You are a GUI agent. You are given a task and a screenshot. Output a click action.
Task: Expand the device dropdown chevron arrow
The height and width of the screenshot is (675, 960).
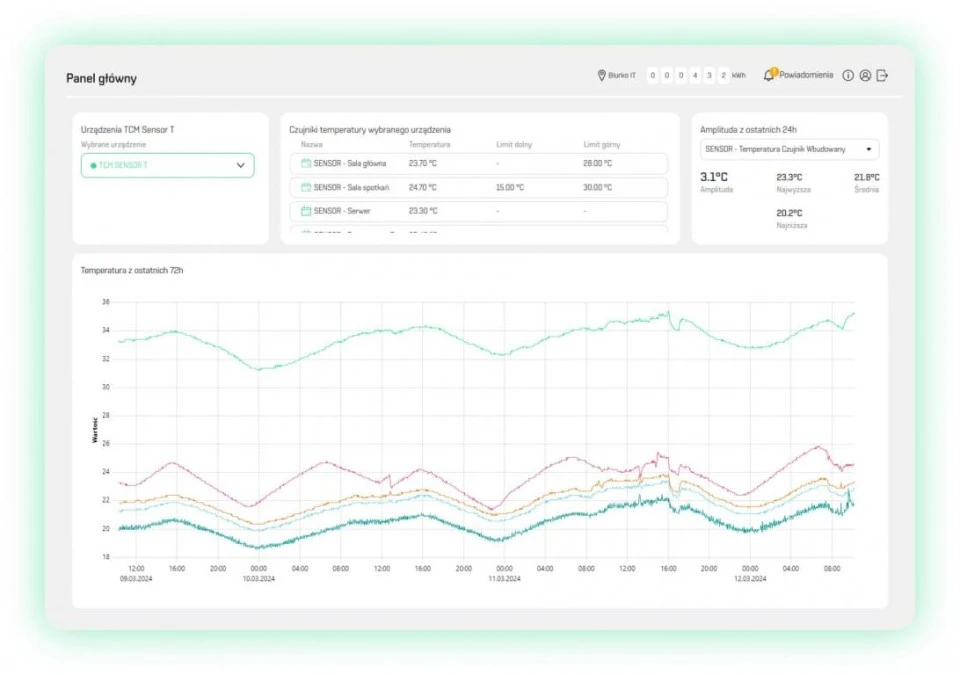coord(241,165)
